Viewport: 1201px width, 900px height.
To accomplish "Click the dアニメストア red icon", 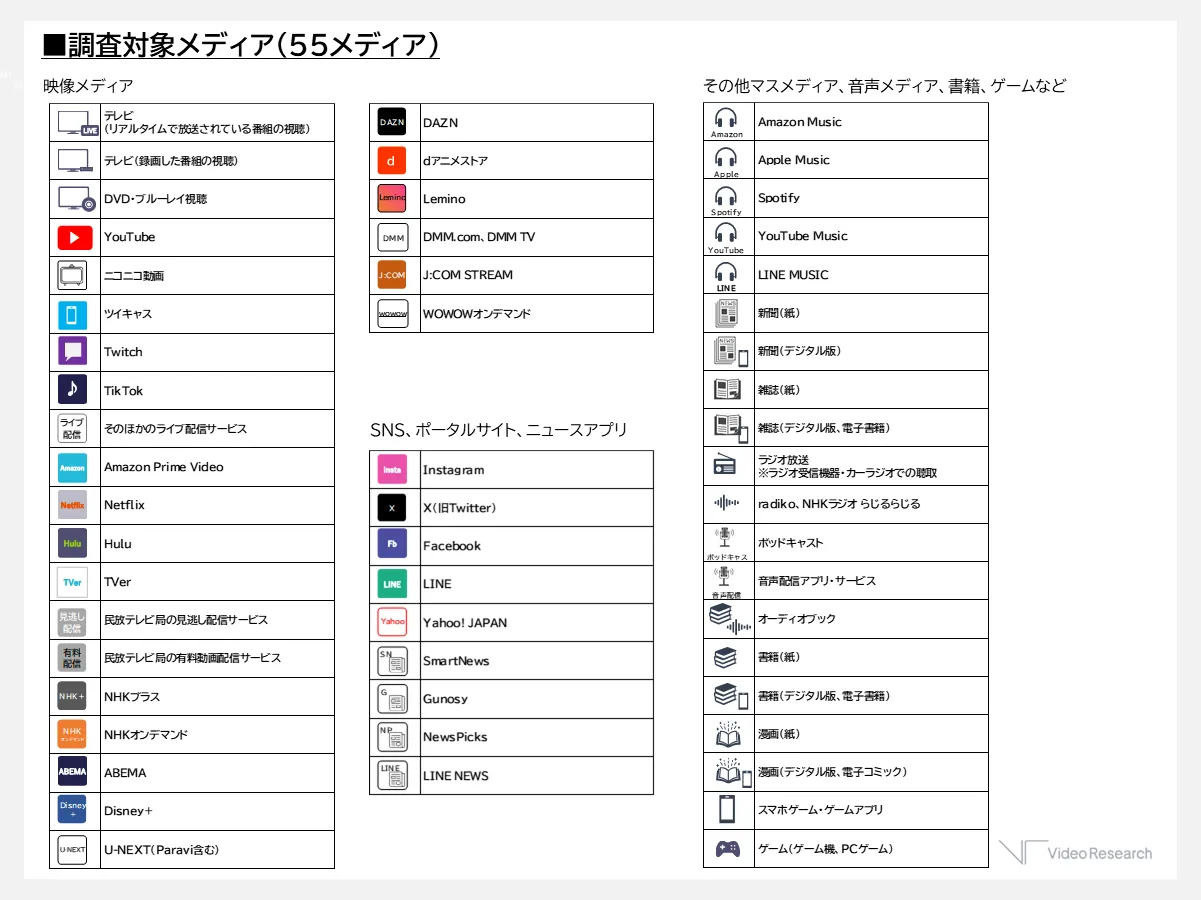I will click(x=392, y=161).
